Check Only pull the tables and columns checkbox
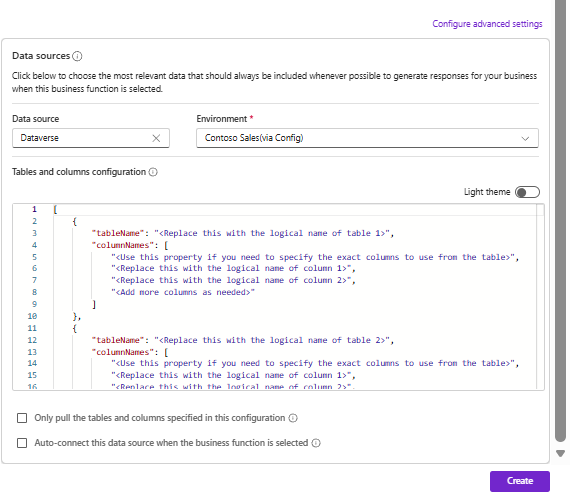 (x=22, y=418)
